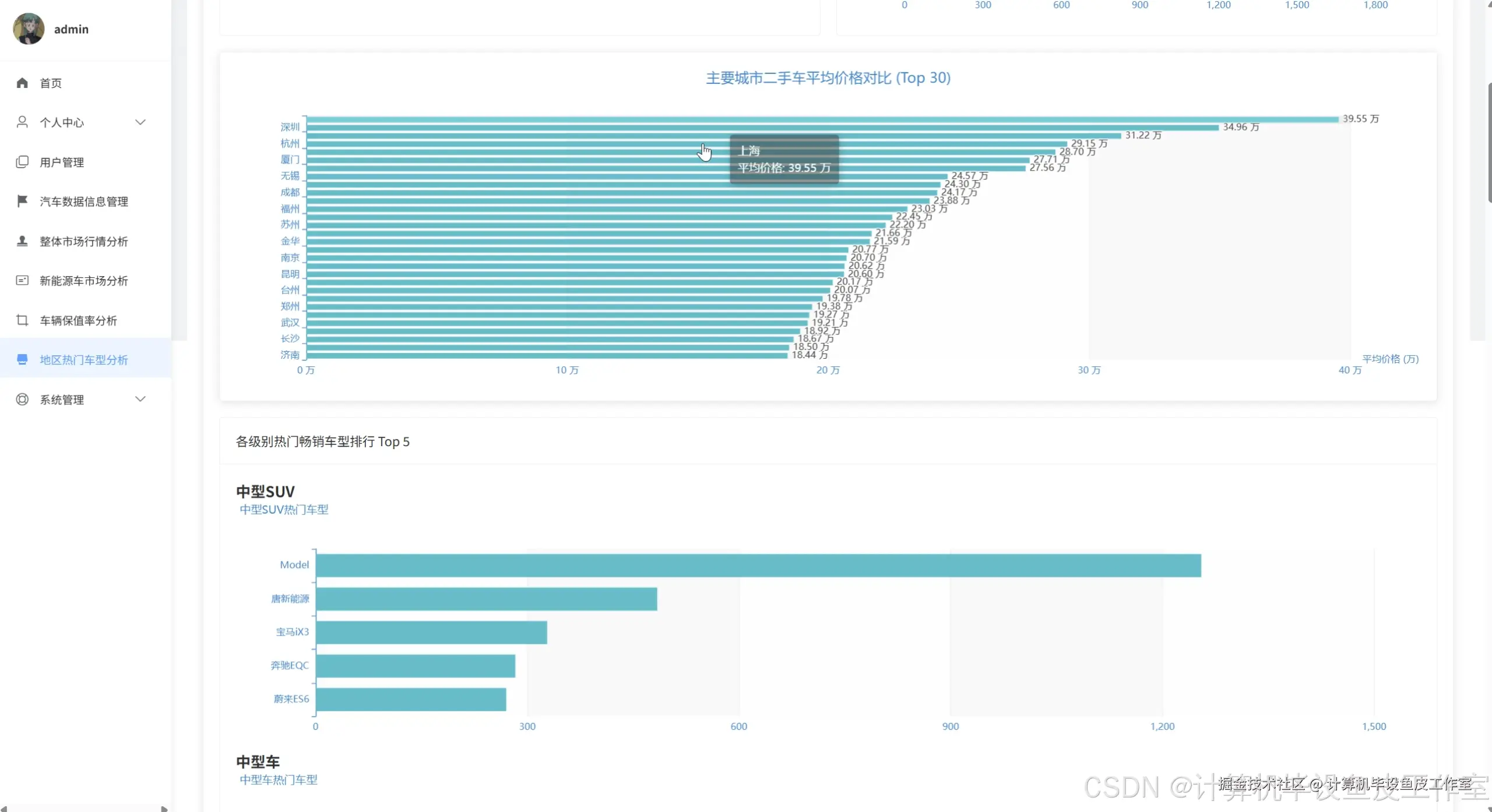Click the home icon beside 首页
Image resolution: width=1492 pixels, height=812 pixels.
click(22, 83)
